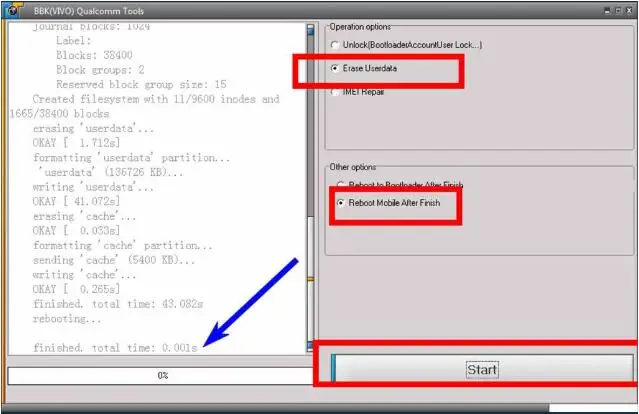The image size is (639, 414).
Task: Click the log scrollbar up arrow
Action: tap(311, 29)
